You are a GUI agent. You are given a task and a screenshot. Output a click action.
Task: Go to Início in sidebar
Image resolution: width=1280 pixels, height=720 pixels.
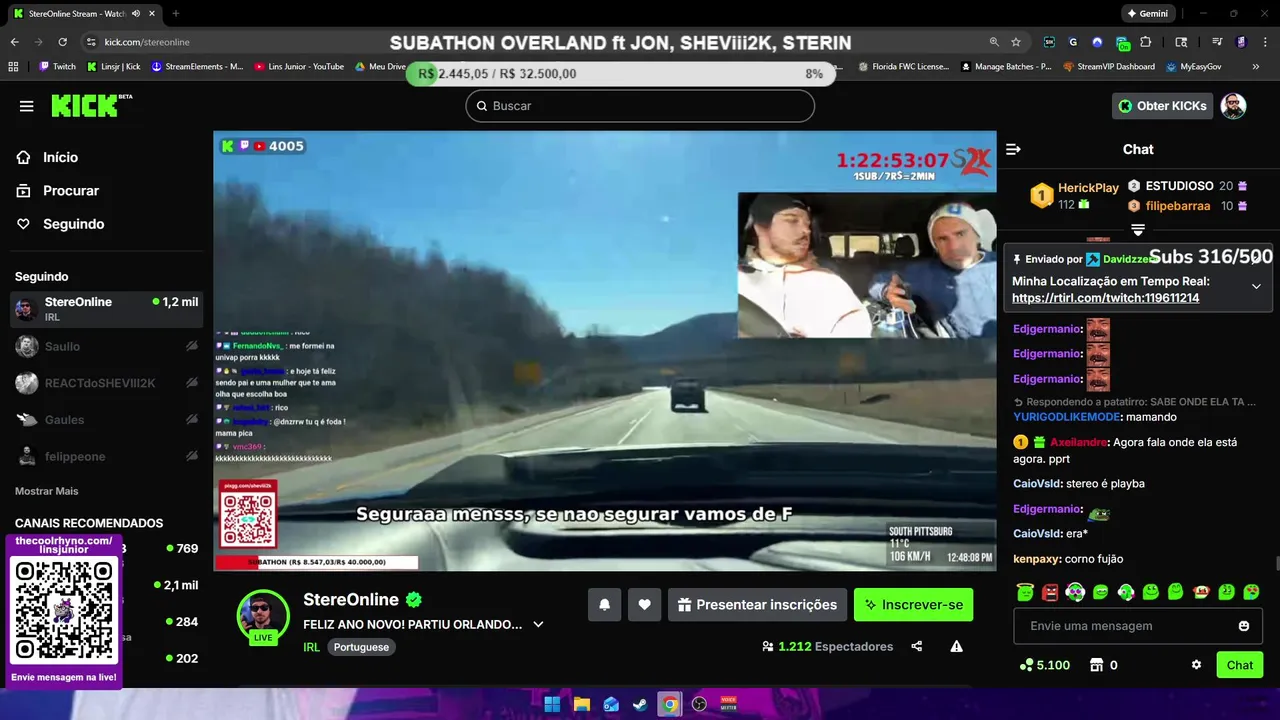(x=60, y=157)
